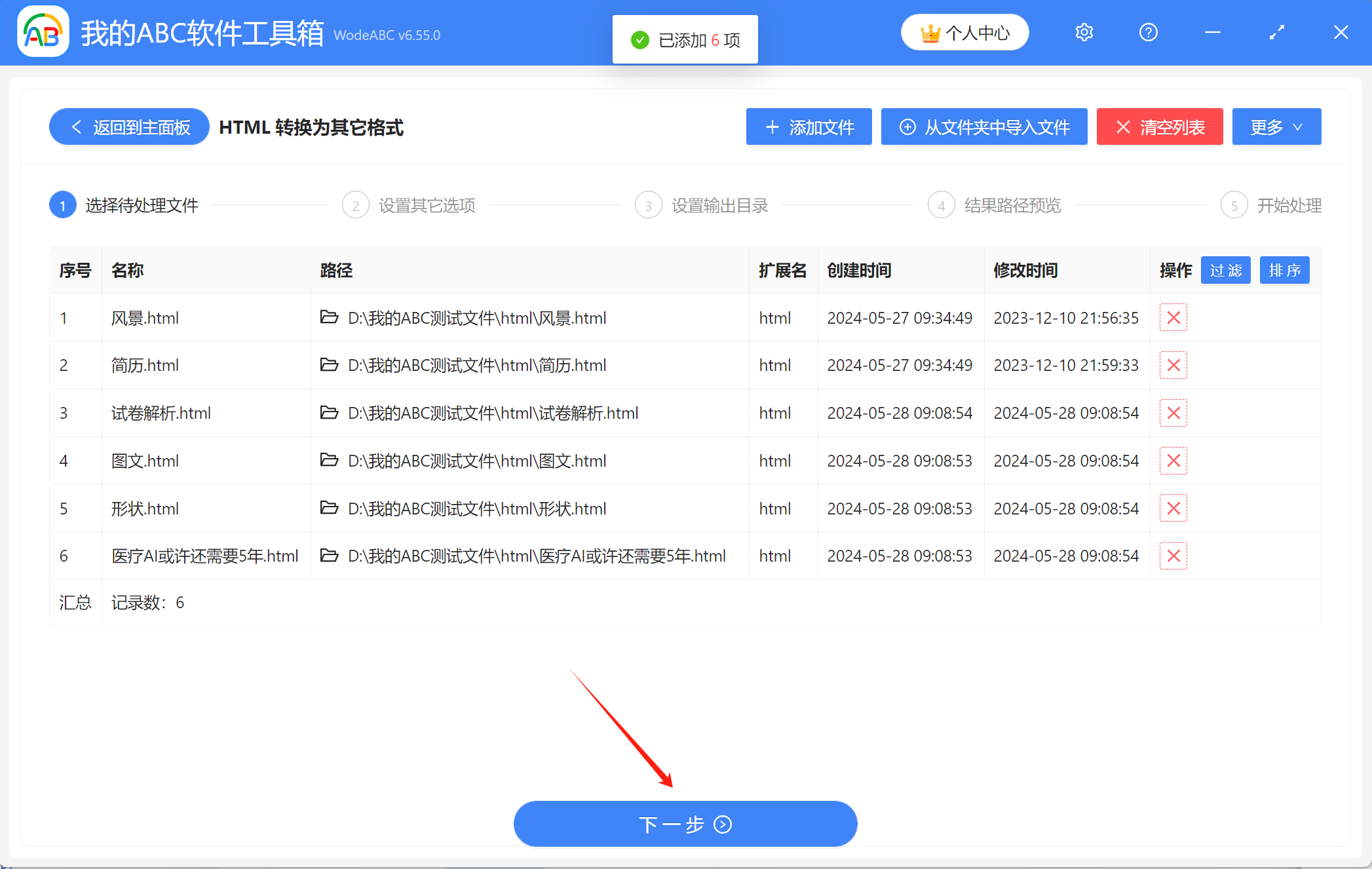Return via 返回到主面板 button
The height and width of the screenshot is (869, 1372).
129,126
